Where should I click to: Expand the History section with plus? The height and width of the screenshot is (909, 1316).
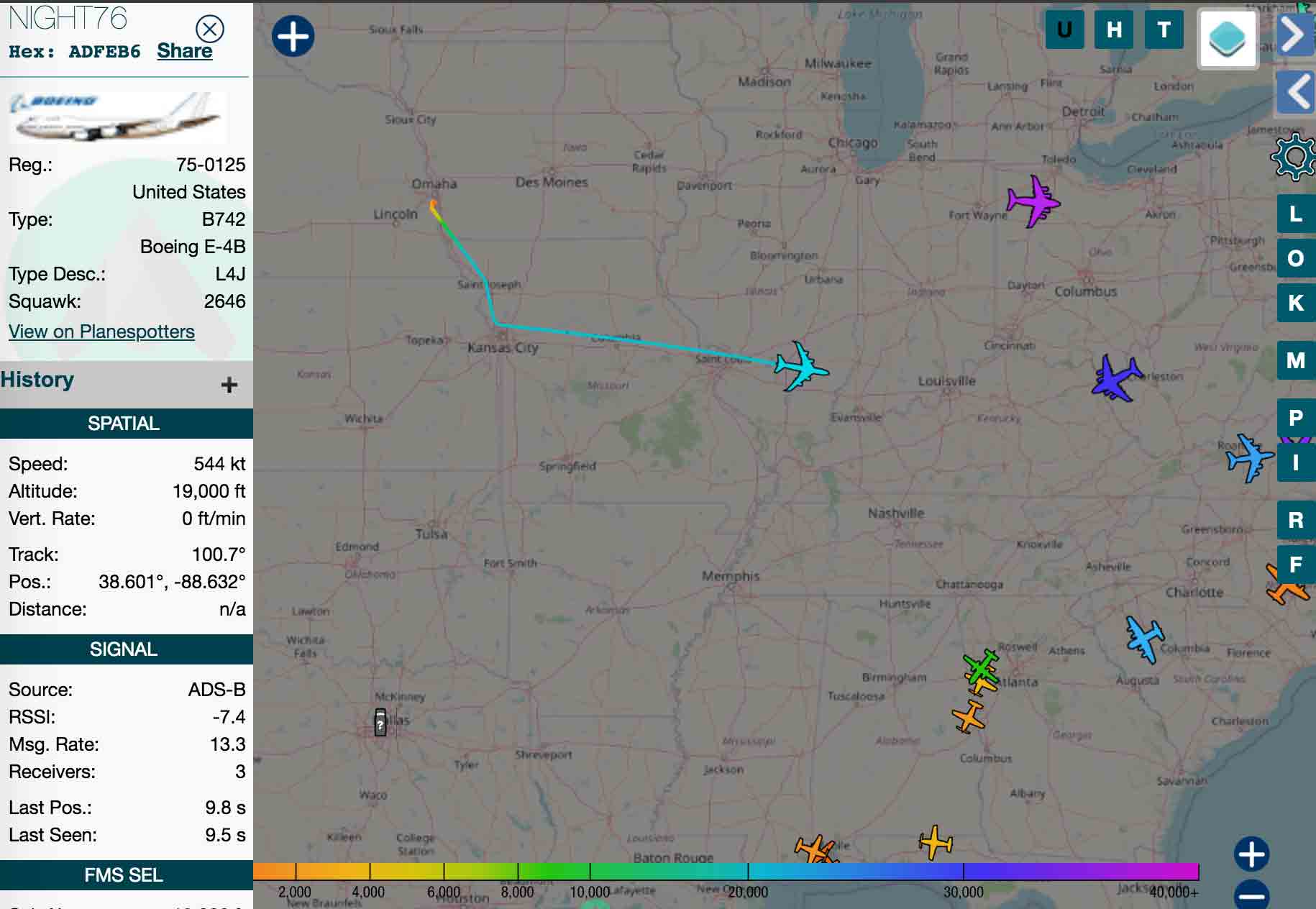(229, 385)
